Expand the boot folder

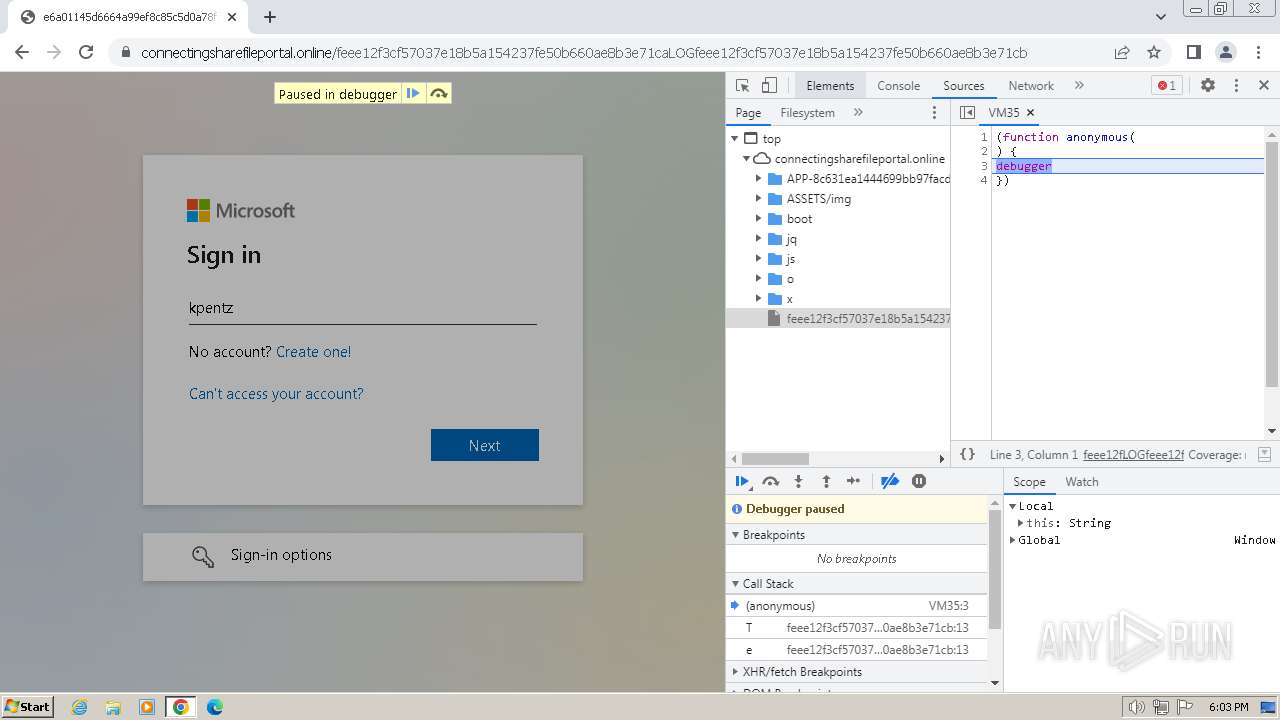(759, 219)
